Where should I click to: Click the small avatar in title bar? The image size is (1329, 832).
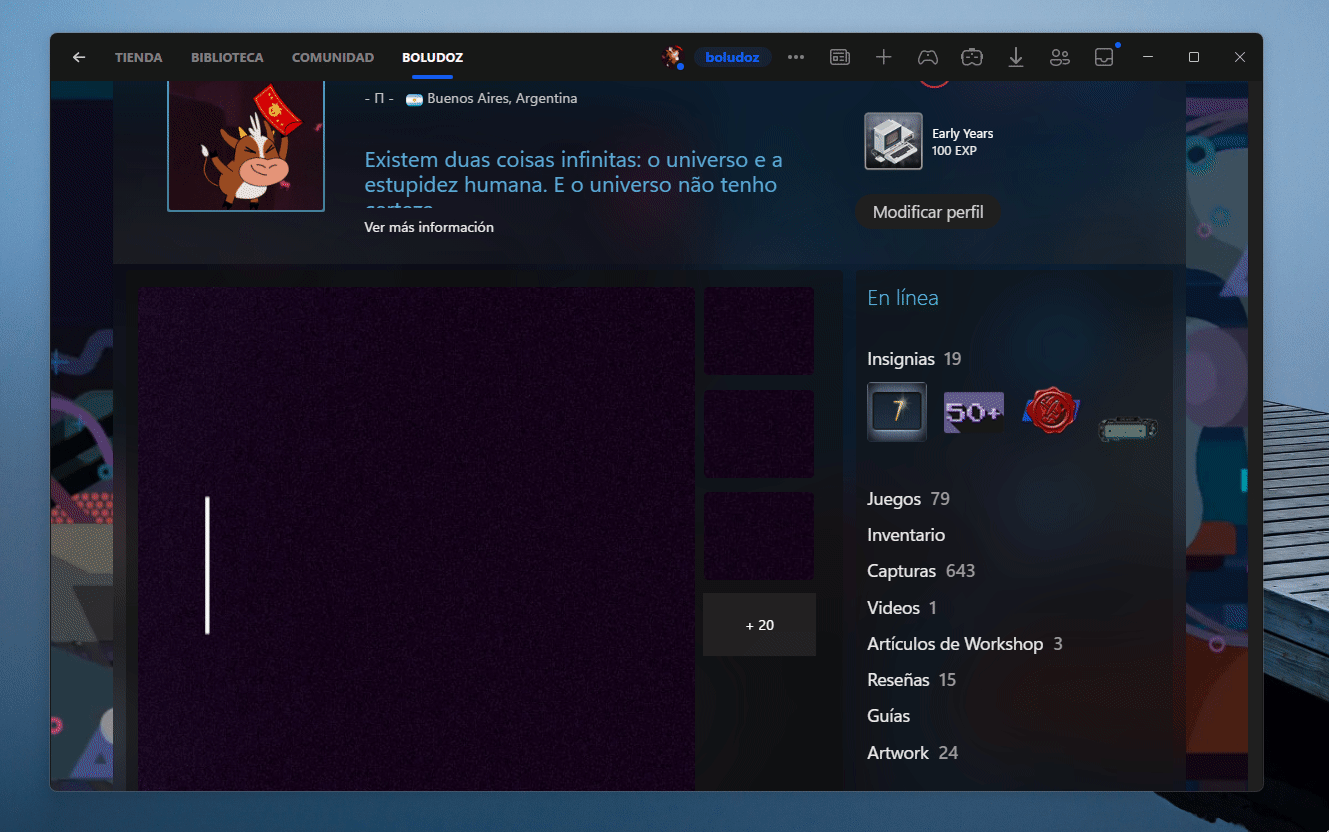(672, 57)
